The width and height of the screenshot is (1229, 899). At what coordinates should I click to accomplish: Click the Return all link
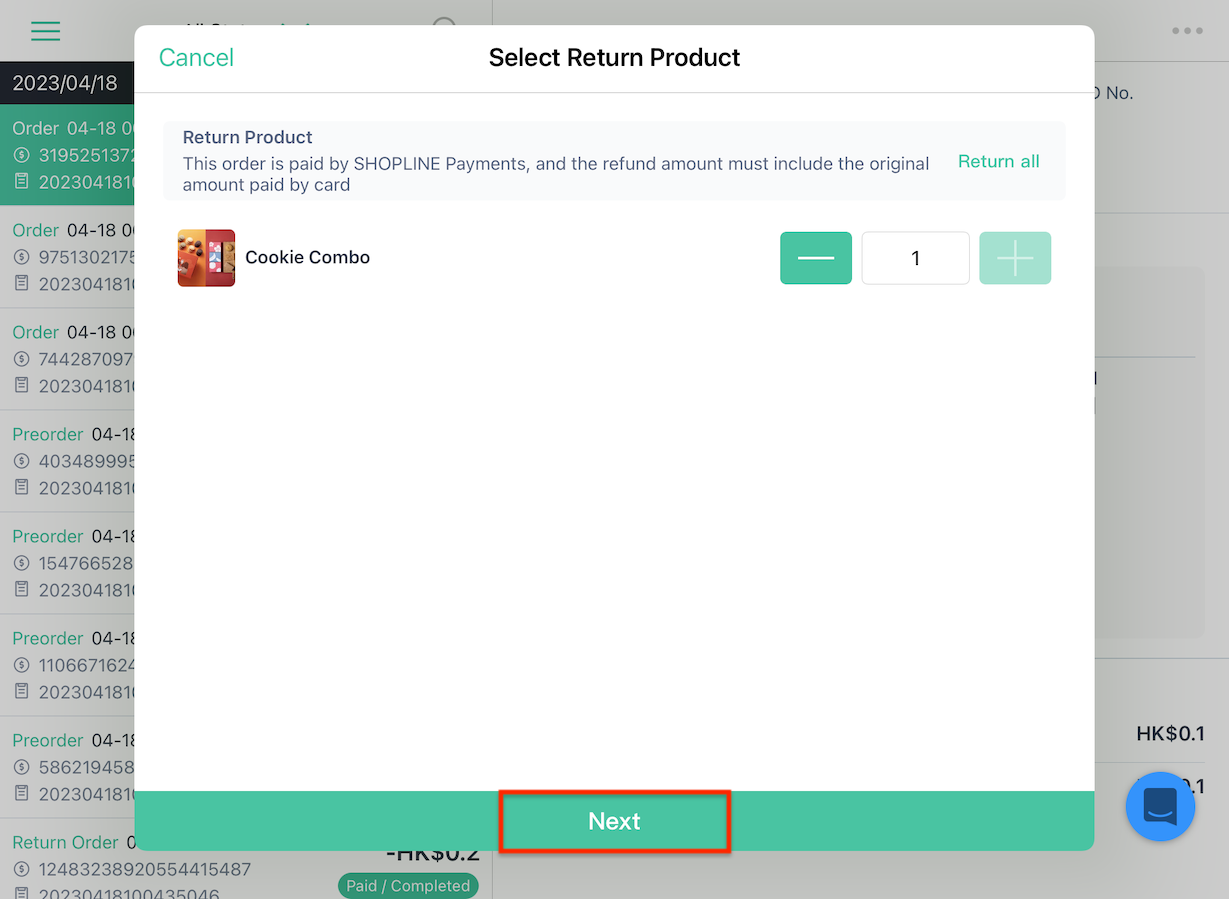click(998, 162)
